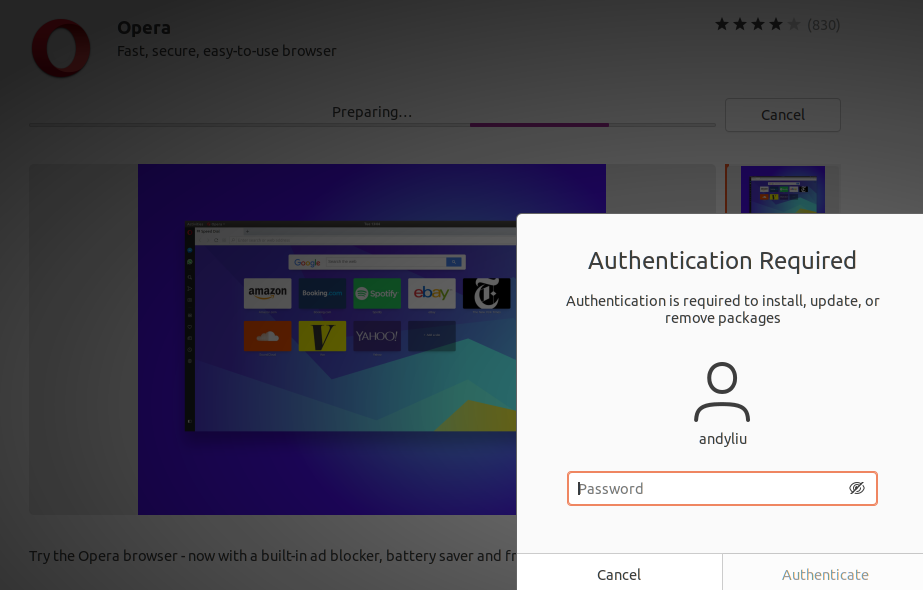Click the andyliu user avatar icon

722,392
